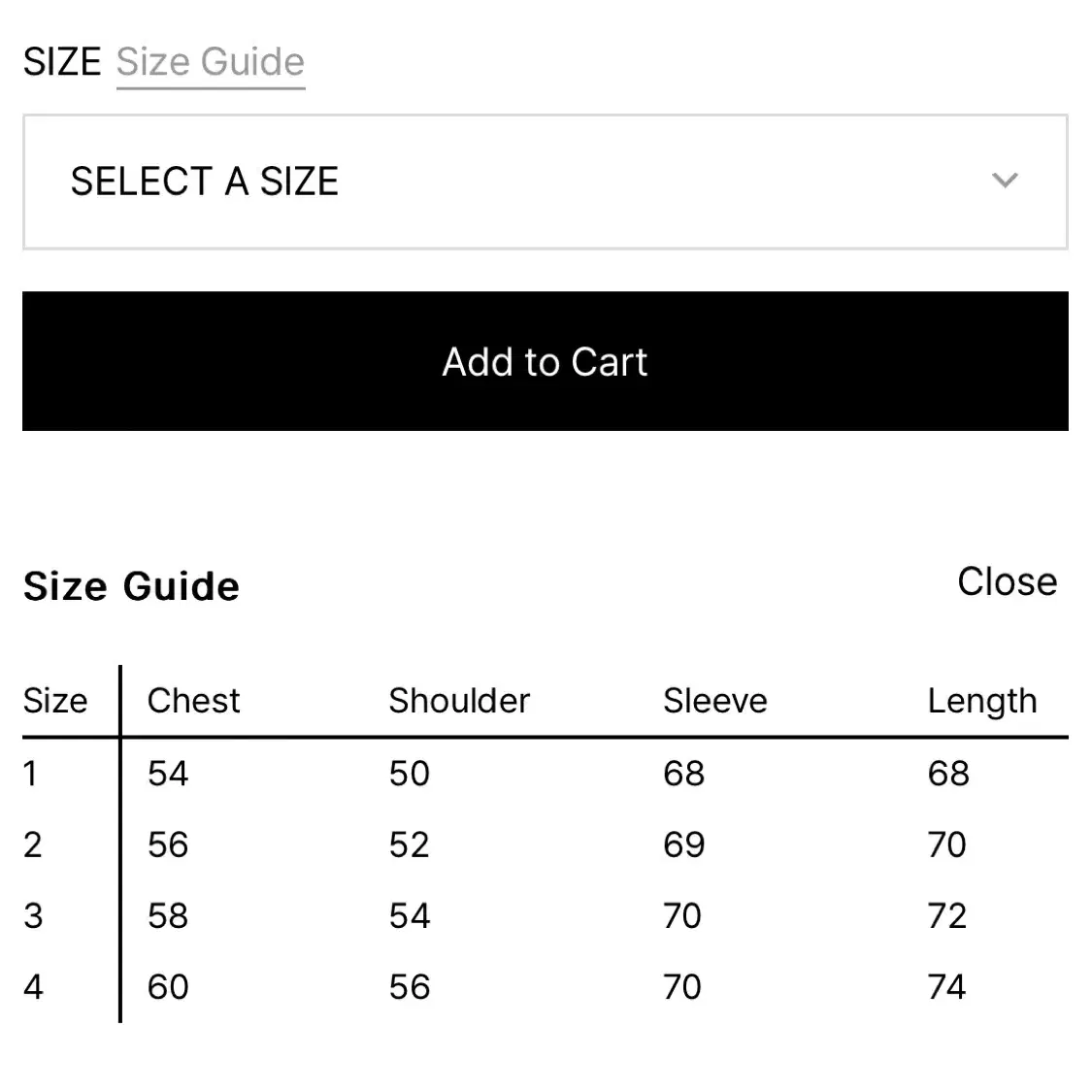Image resolution: width=1092 pixels, height=1092 pixels.
Task: Open the Size Guide link
Action: [x=211, y=63]
